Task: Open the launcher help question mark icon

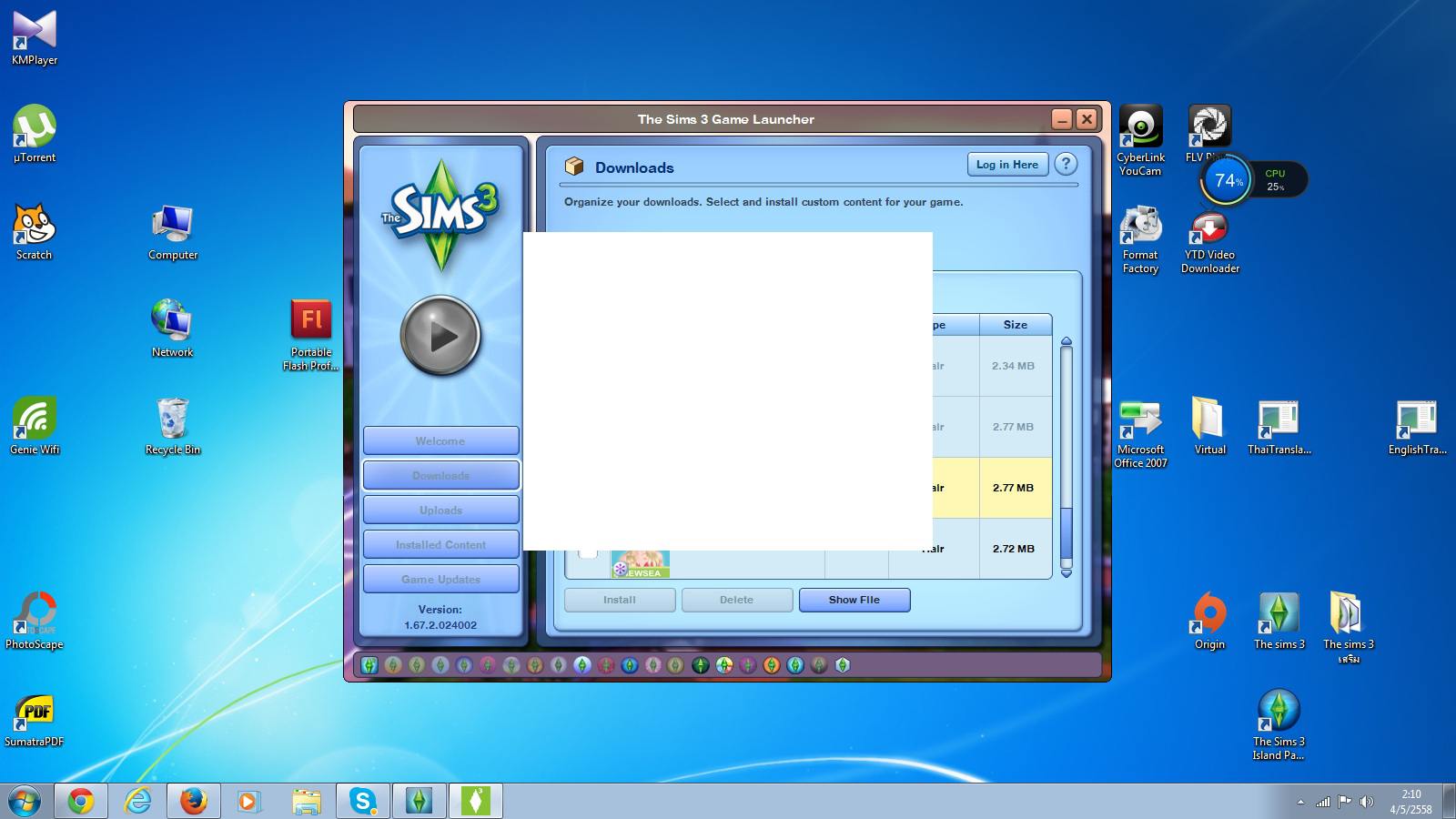Action: 1066,165
